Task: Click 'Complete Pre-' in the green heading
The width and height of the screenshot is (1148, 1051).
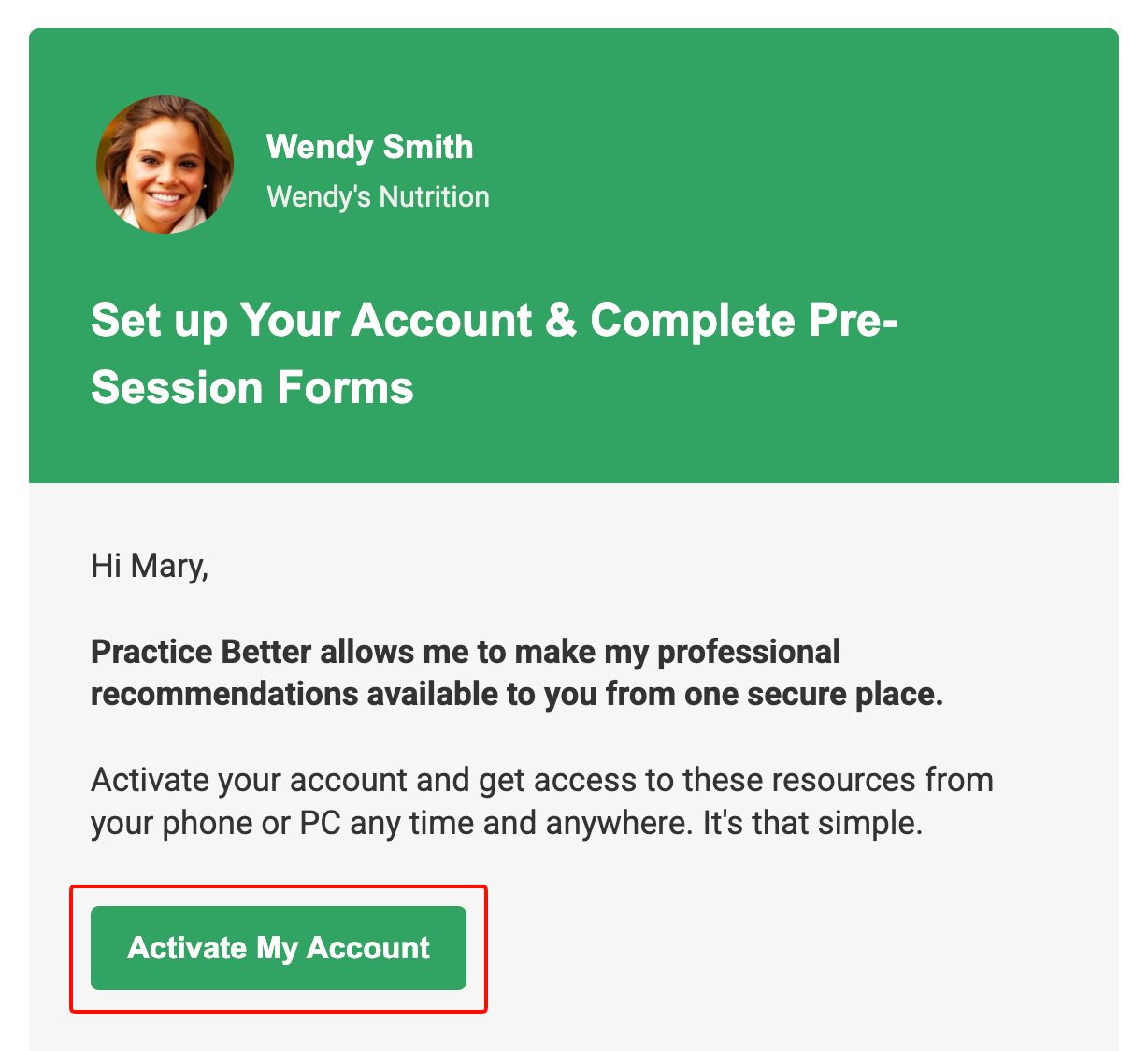Action: [x=743, y=320]
